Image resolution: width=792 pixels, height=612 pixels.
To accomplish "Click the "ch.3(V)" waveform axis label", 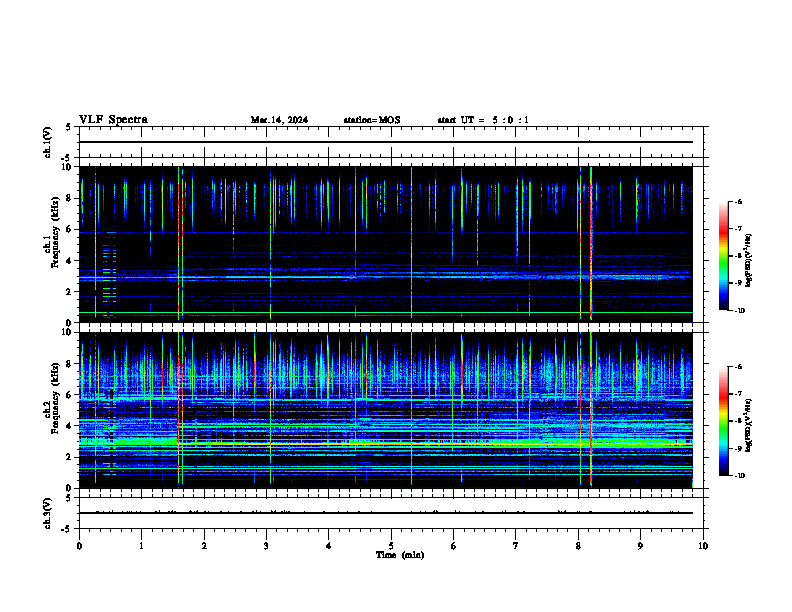I will pyautogui.click(x=47, y=513).
